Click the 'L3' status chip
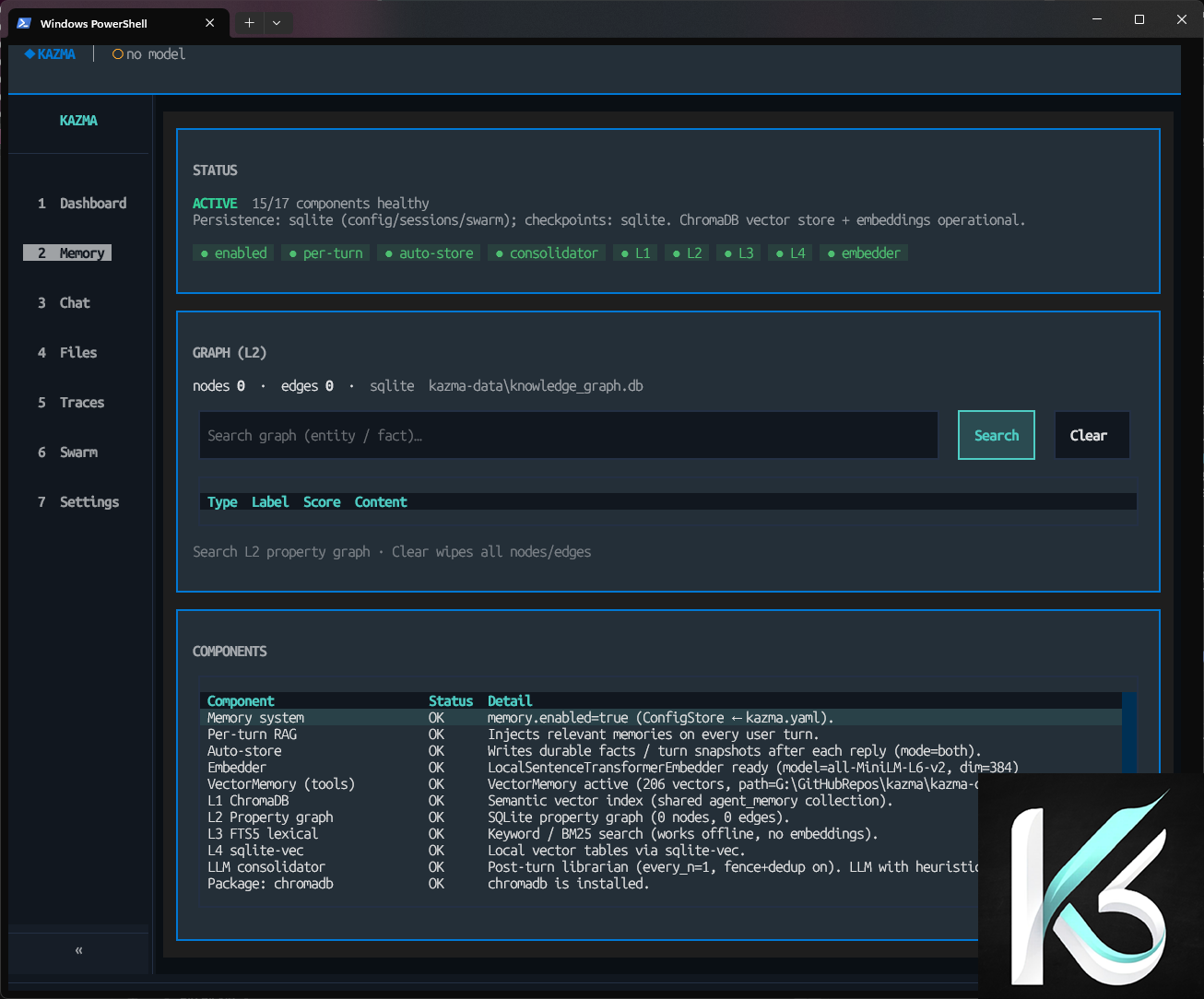 pos(738,253)
